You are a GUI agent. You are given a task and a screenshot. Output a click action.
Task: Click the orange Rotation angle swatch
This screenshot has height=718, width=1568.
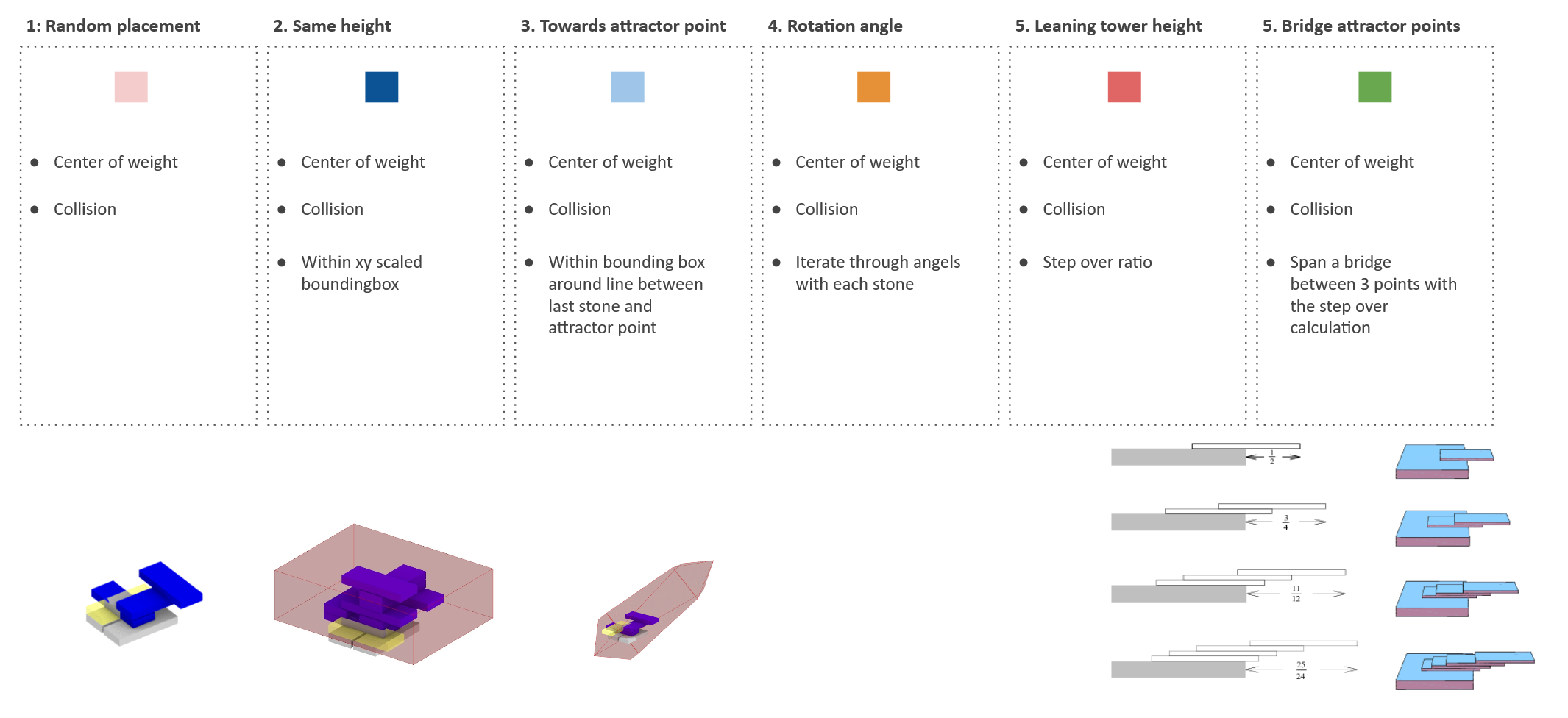(x=873, y=87)
